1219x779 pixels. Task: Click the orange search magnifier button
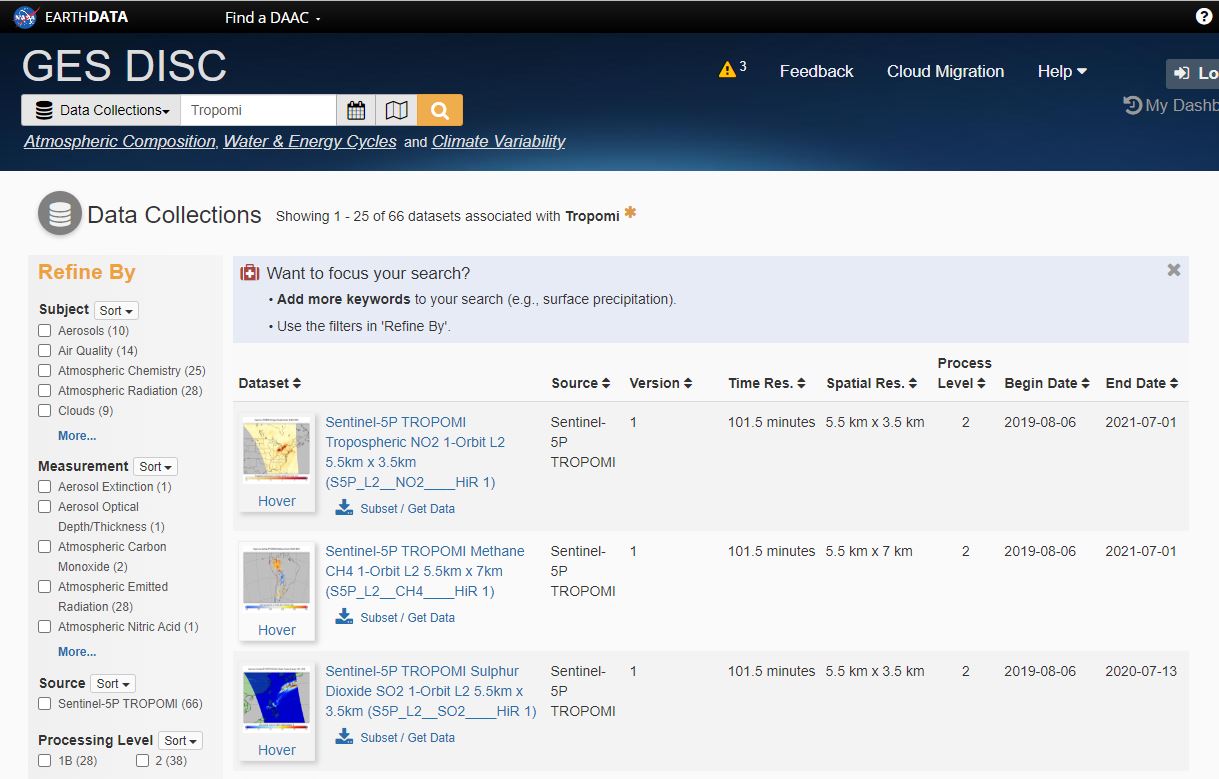coord(440,110)
